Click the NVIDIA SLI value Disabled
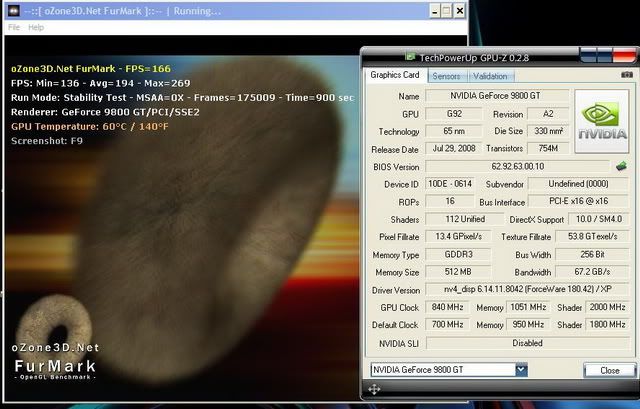 click(x=527, y=343)
